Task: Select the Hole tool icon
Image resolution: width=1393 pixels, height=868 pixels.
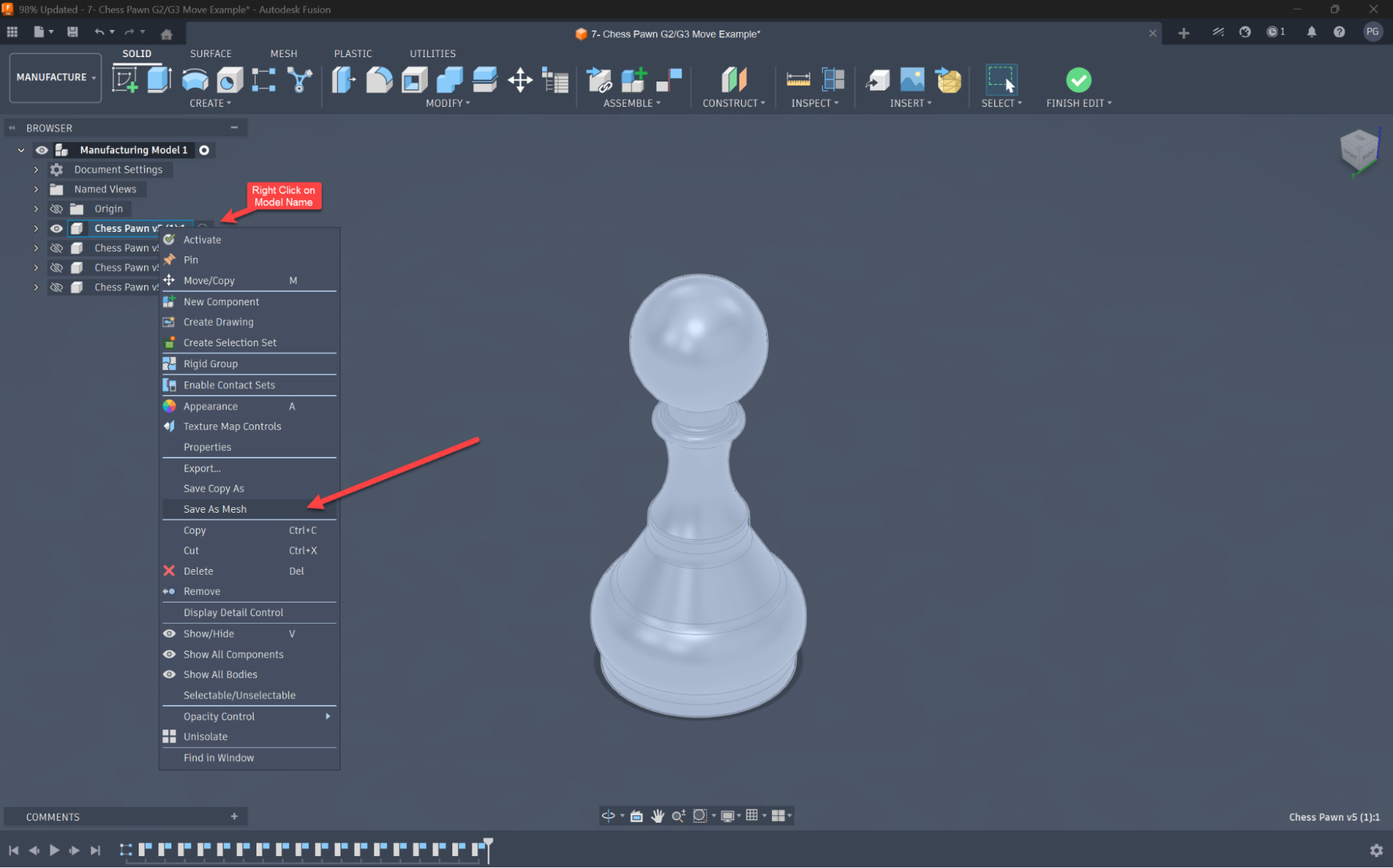Action: coord(229,80)
